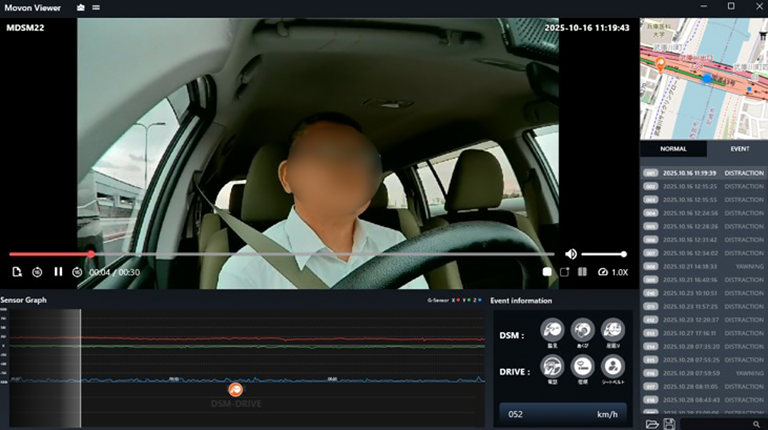Select event 007 at 2025.10.16 12:34:02

[704, 253]
